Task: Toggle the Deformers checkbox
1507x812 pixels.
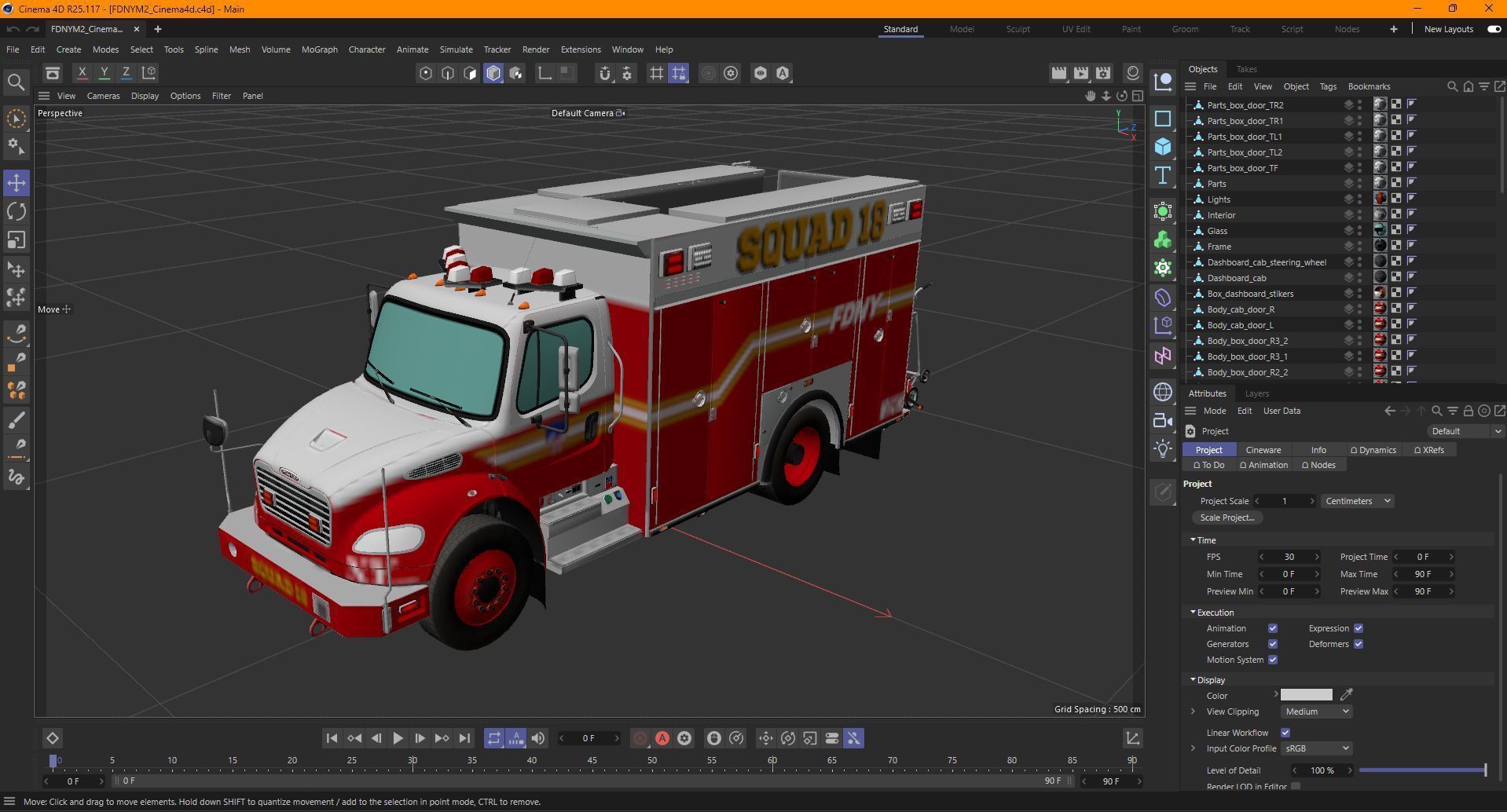Action: 1358,644
